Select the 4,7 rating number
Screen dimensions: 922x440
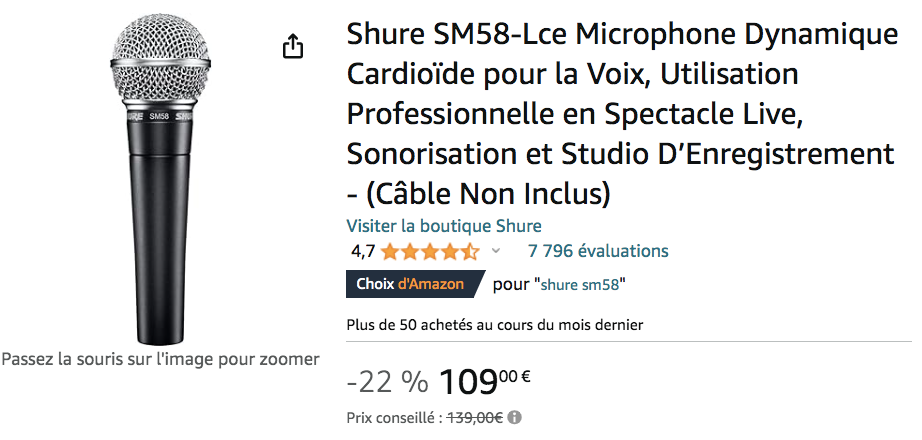[363, 252]
